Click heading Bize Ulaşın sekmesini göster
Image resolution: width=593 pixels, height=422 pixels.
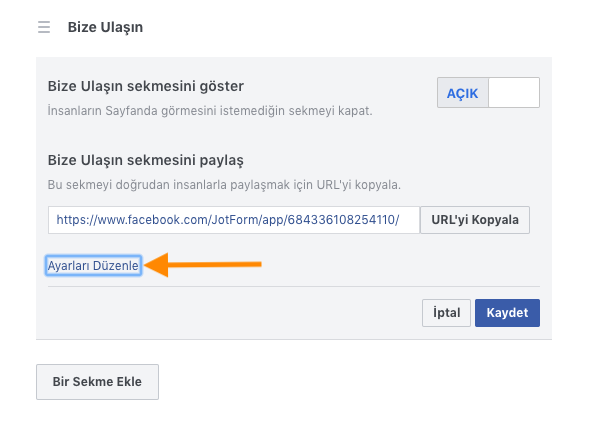pyautogui.click(x=146, y=86)
